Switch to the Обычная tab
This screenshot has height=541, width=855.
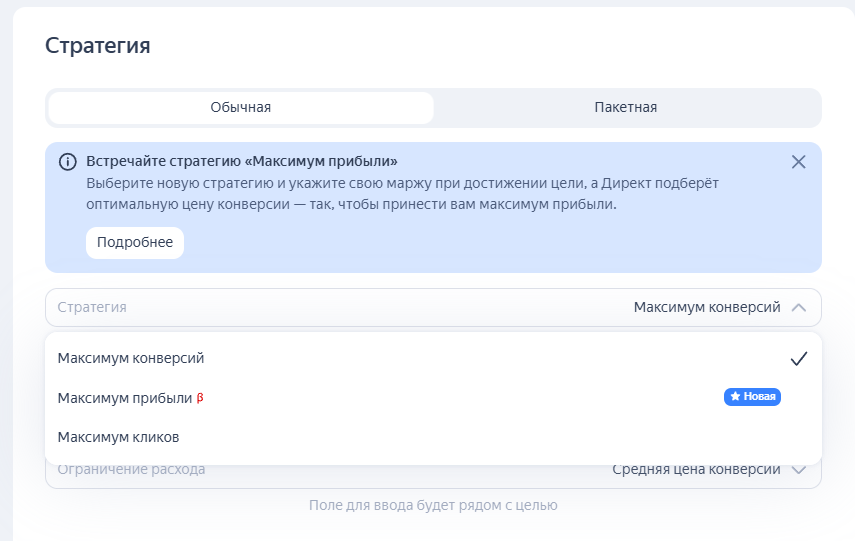coord(240,108)
